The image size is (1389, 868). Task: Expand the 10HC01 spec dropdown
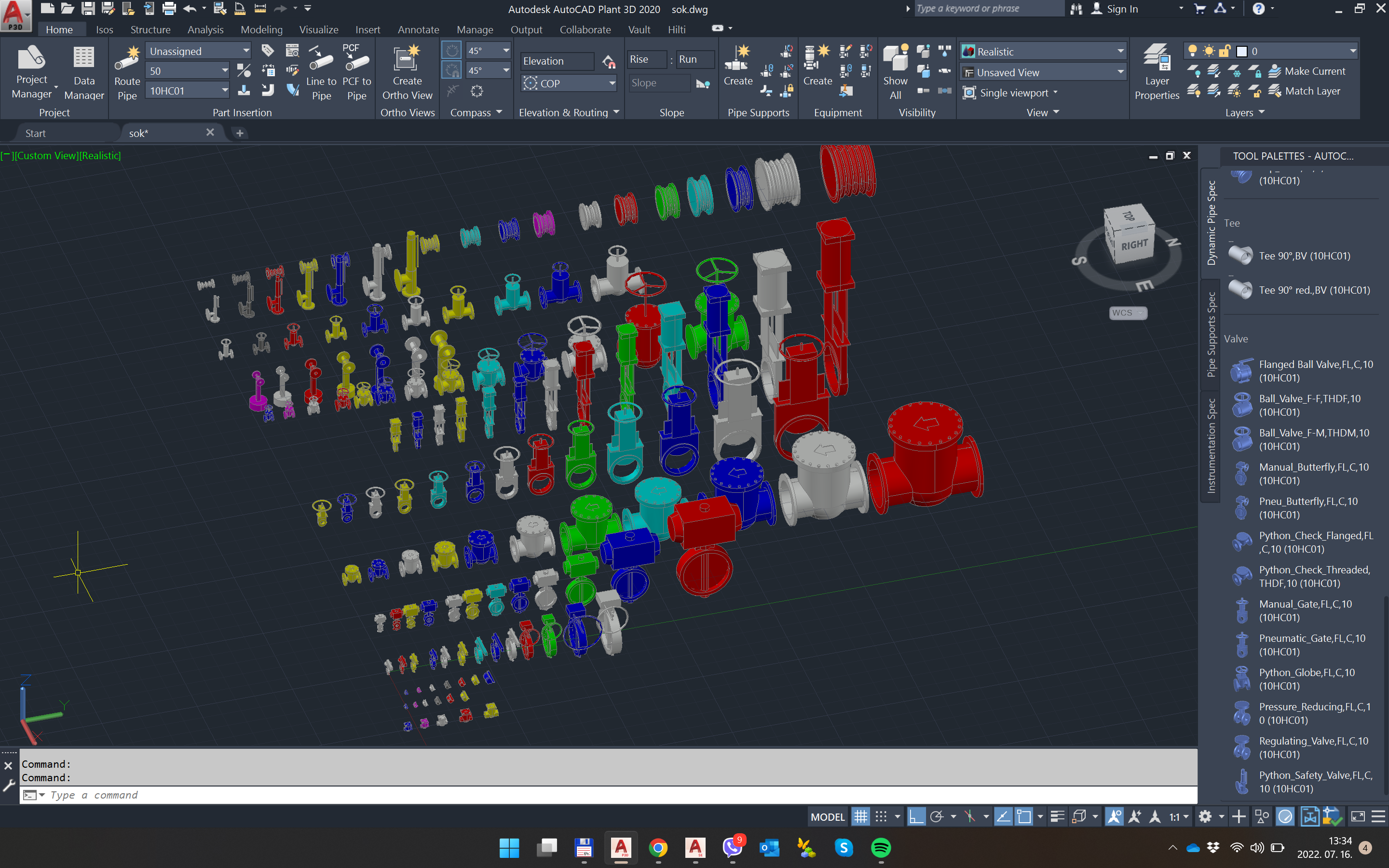pyautogui.click(x=224, y=91)
